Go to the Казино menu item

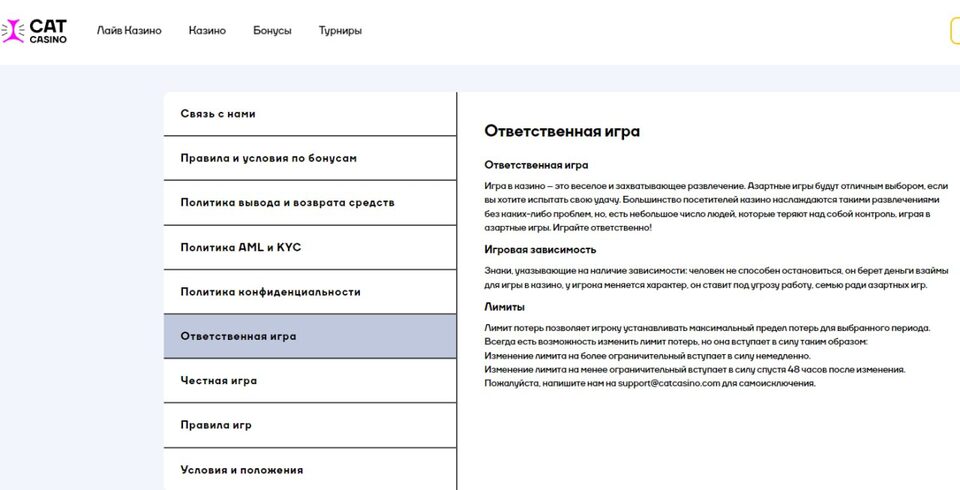(207, 31)
